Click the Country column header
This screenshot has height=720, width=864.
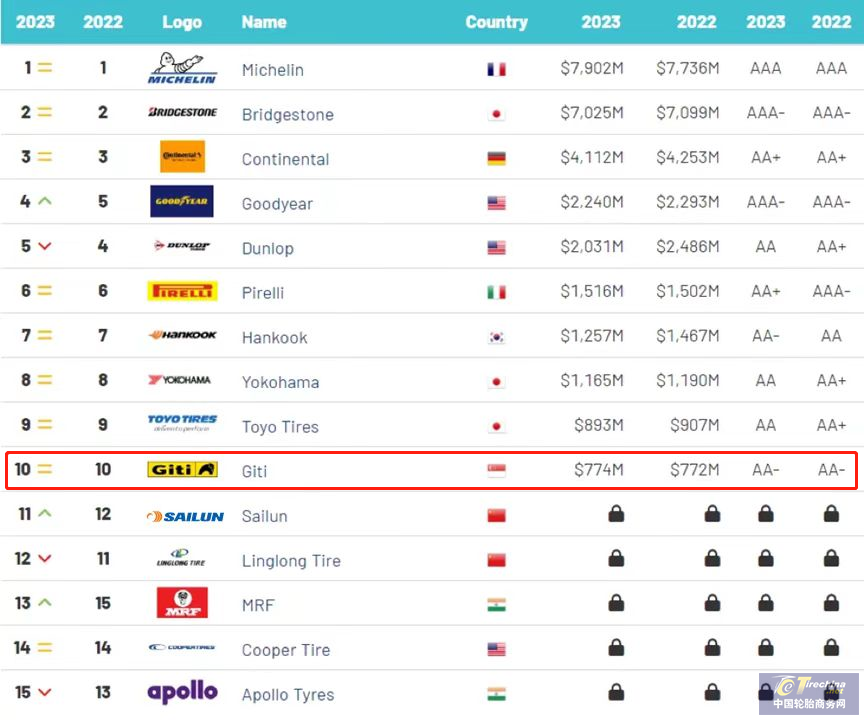point(496,22)
